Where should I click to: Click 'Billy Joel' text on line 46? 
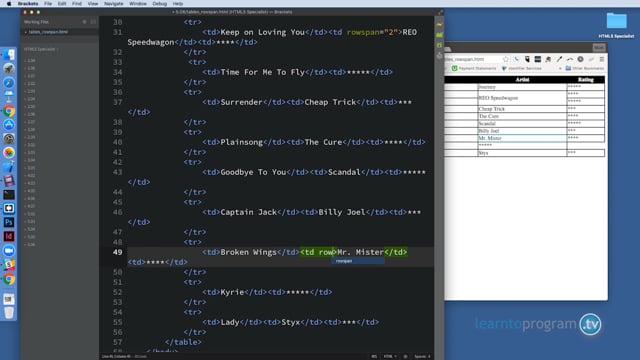click(341, 212)
